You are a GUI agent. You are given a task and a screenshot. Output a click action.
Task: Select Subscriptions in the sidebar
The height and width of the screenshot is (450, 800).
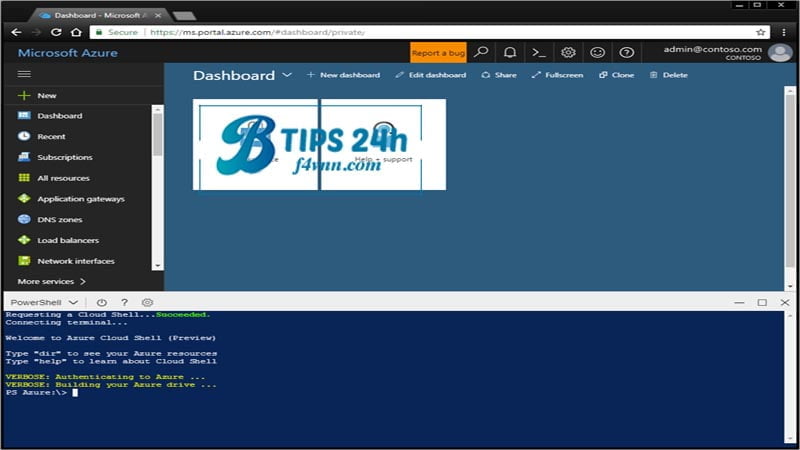[65, 157]
